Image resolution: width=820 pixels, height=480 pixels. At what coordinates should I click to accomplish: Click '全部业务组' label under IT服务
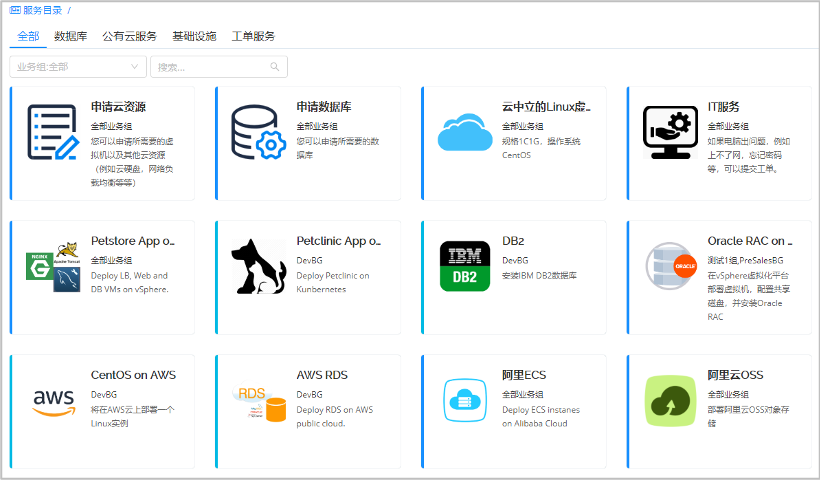(728, 127)
